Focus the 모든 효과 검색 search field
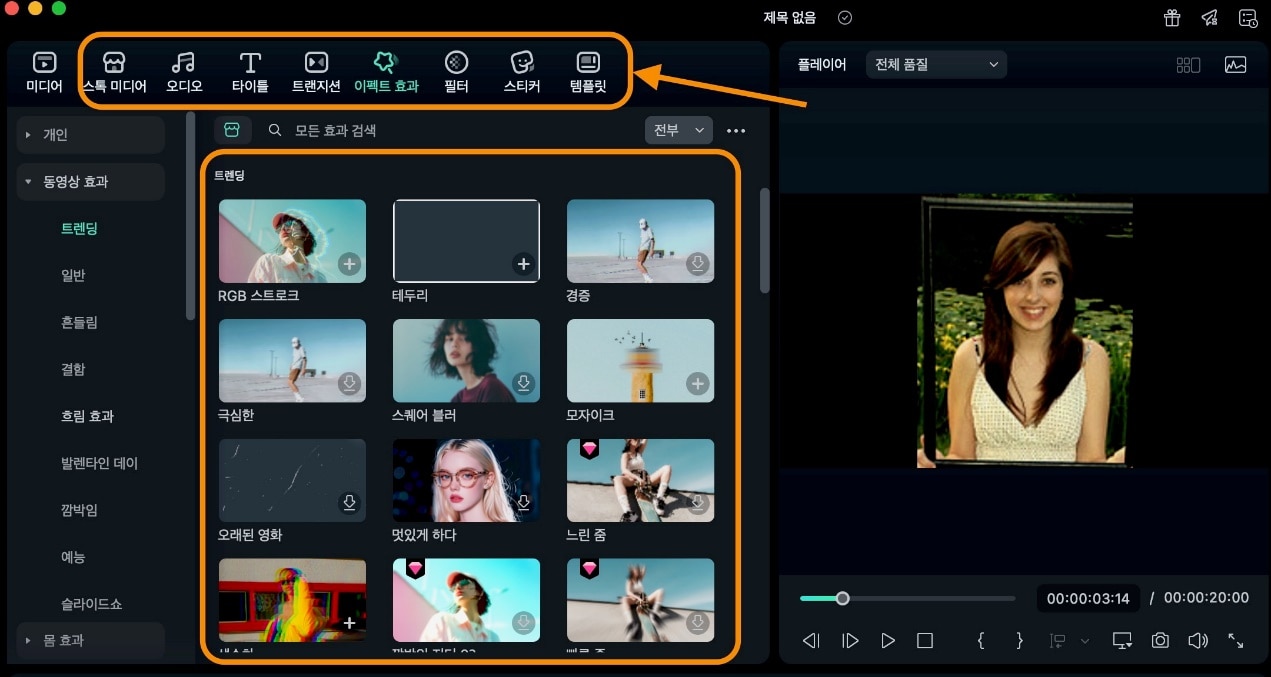The height and width of the screenshot is (677, 1271). [450, 130]
